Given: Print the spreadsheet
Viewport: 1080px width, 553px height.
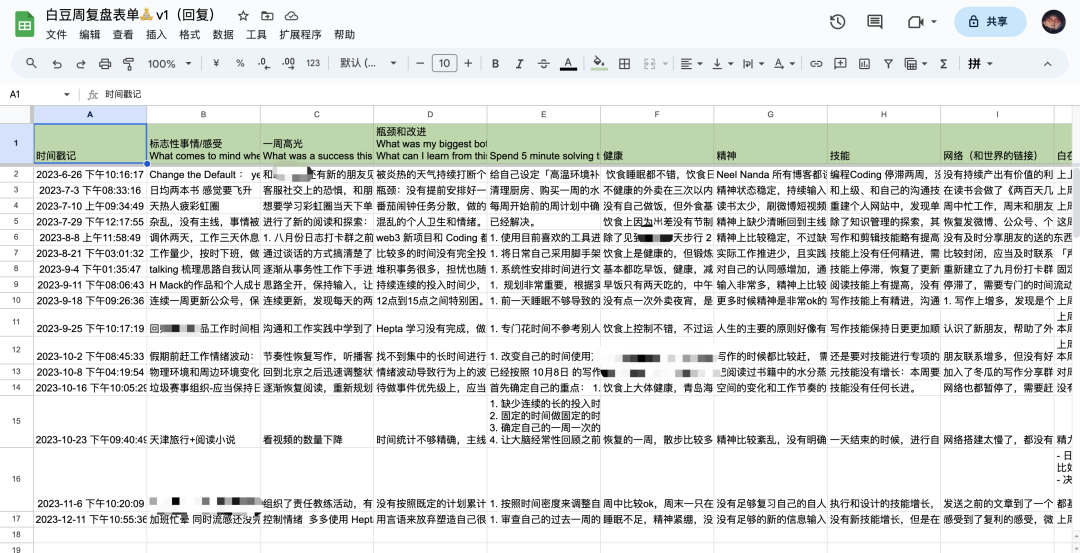Looking at the screenshot, I should 105,63.
